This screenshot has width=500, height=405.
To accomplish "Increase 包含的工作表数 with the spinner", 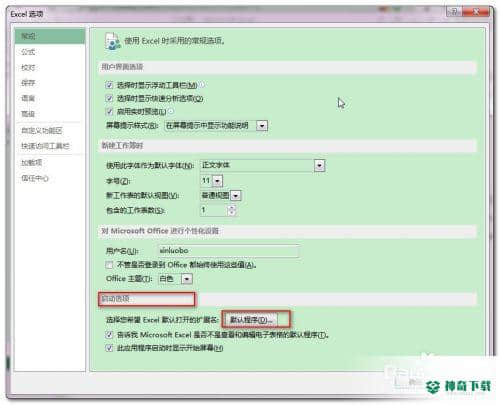I will click(x=232, y=207).
